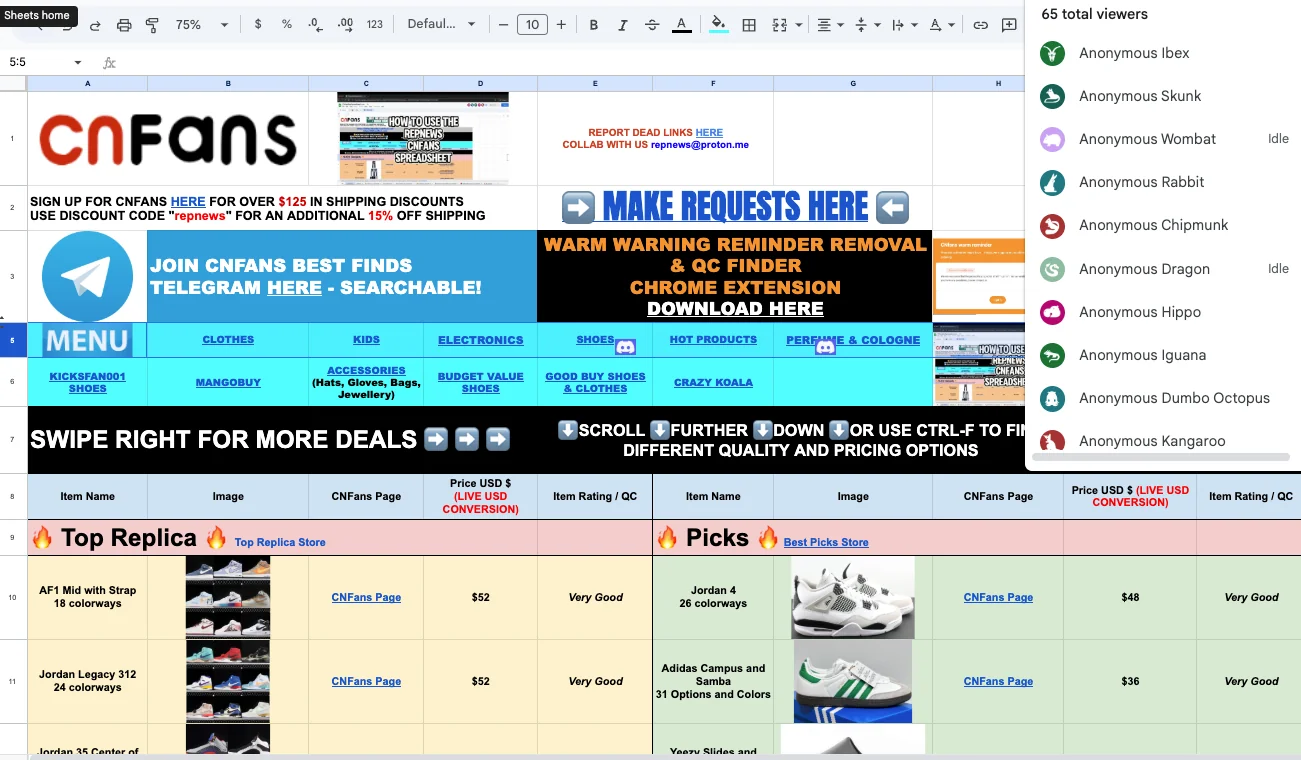The image size is (1301, 760).
Task: Toggle strikethrough formatting
Action: (x=652, y=24)
